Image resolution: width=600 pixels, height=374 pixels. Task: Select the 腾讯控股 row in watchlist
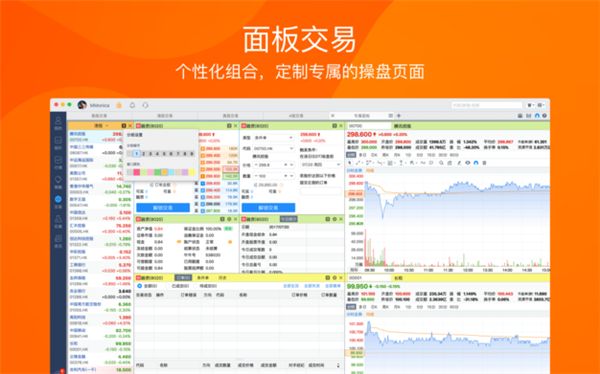(x=101, y=137)
